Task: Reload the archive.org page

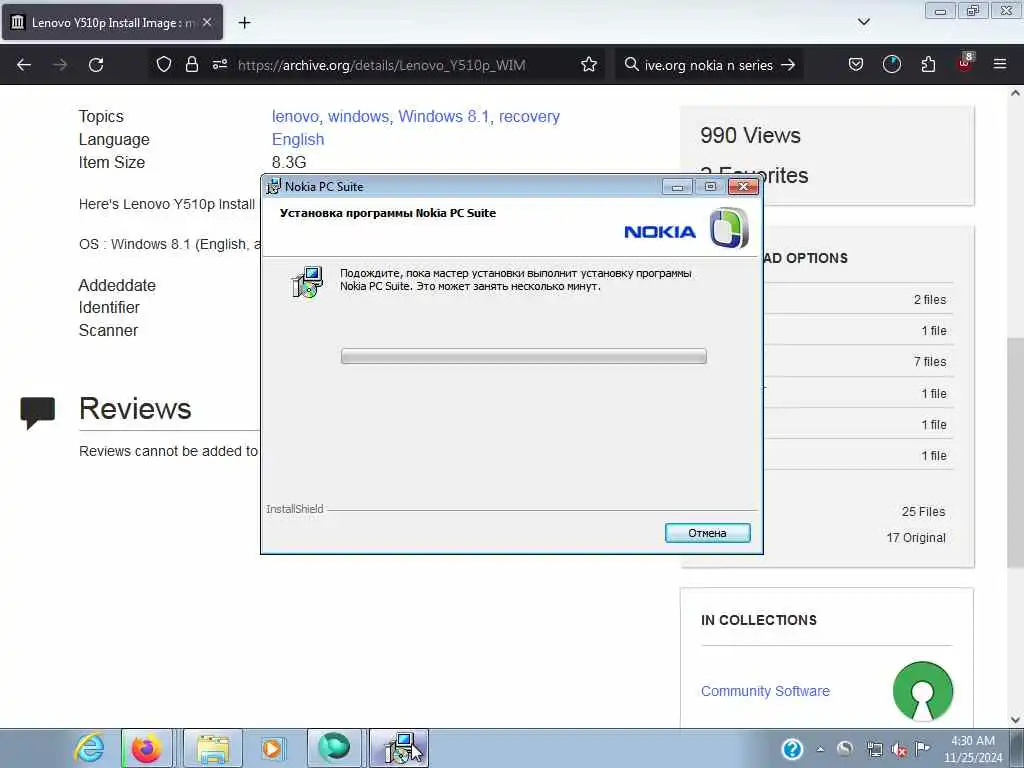Action: click(x=96, y=65)
